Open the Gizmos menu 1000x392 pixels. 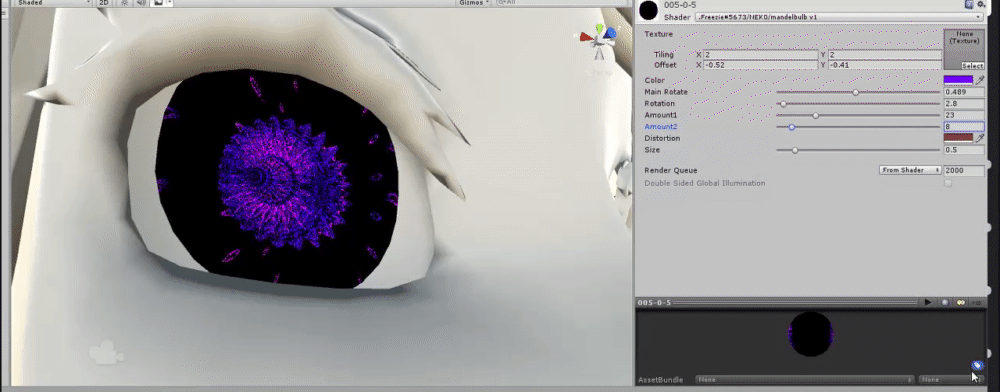(x=474, y=3)
